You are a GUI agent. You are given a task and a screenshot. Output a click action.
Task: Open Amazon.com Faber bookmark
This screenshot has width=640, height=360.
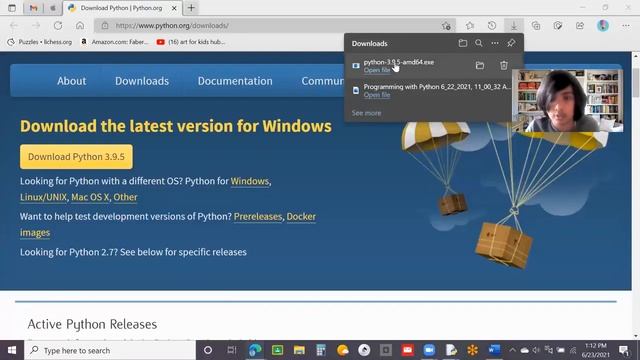(115, 42)
